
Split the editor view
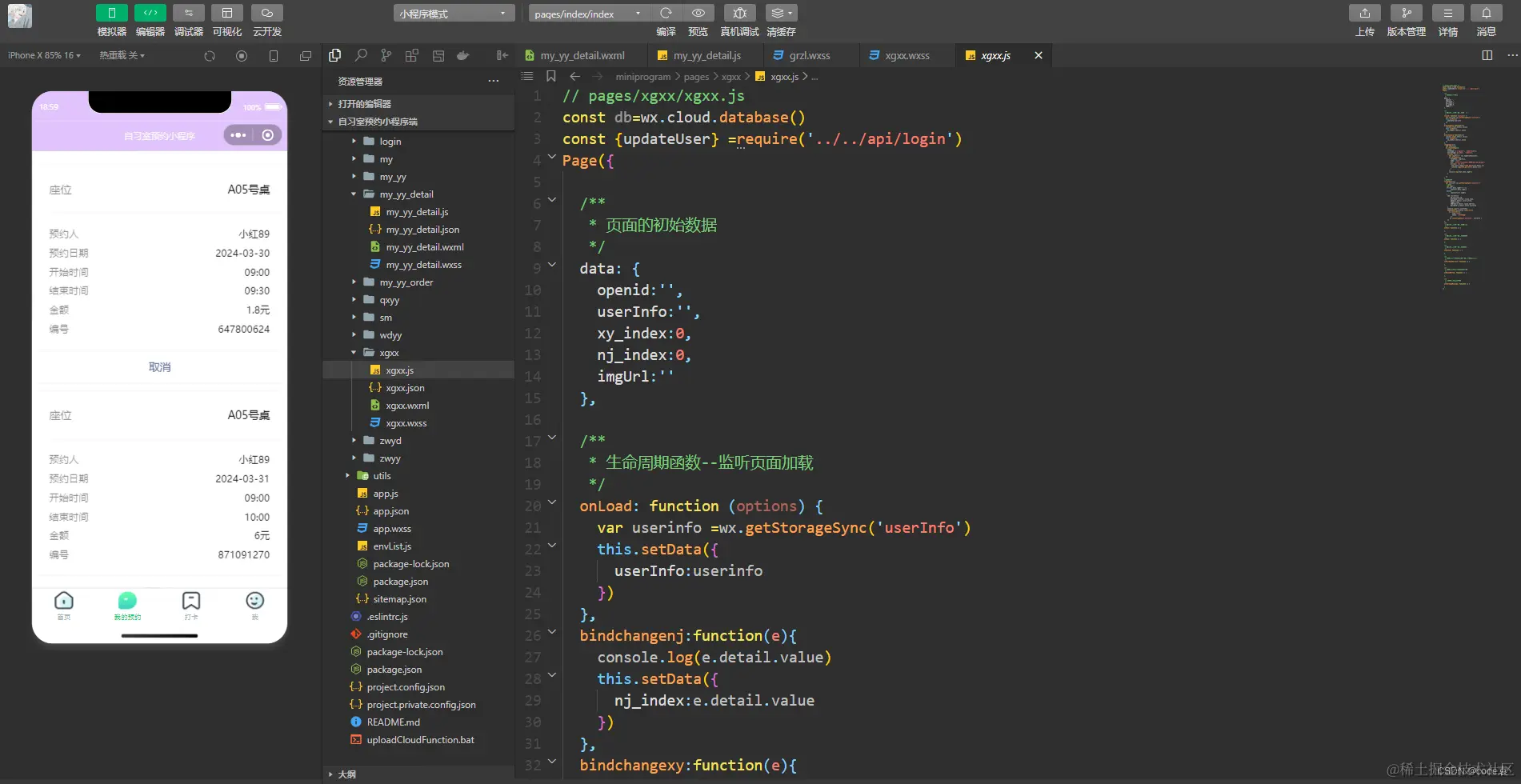tap(1487, 55)
